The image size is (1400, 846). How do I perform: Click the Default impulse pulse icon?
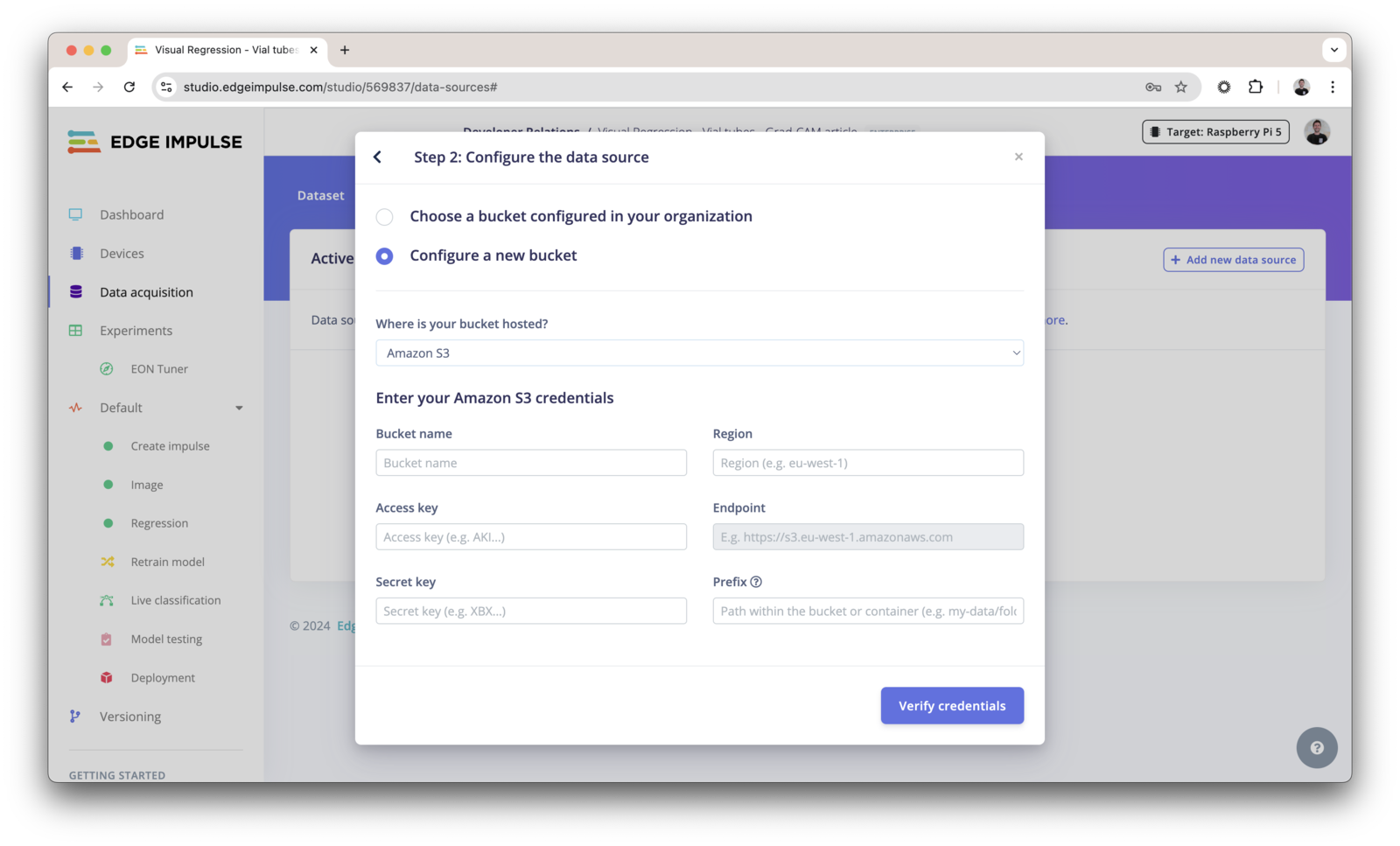(76, 408)
